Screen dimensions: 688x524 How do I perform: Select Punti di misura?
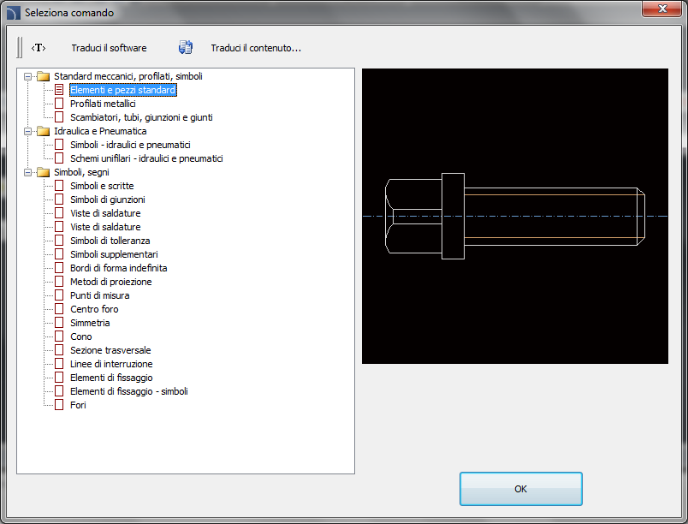pyautogui.click(x=100, y=295)
